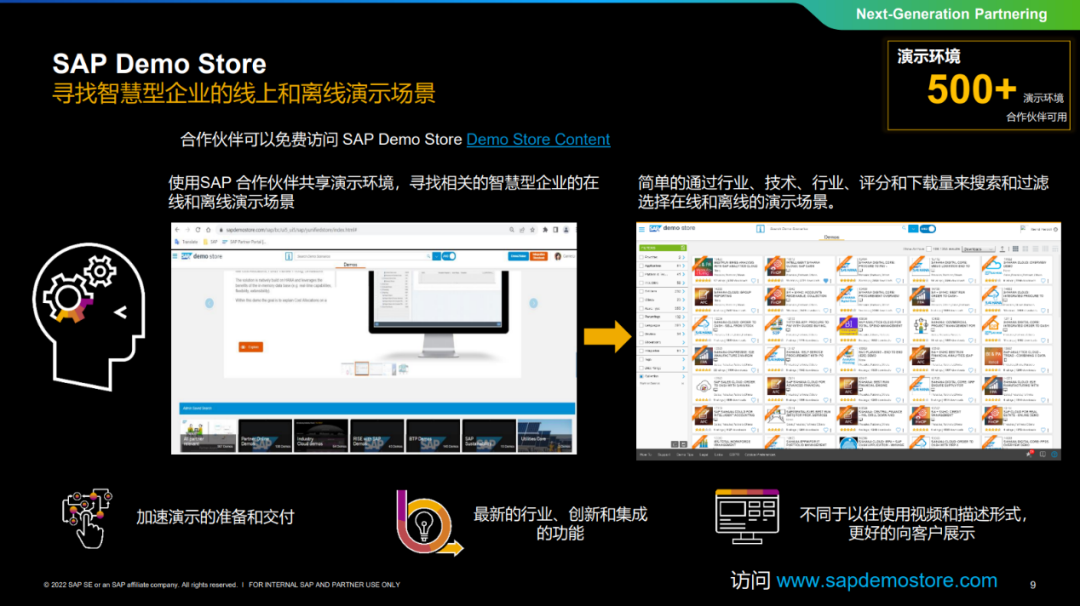Click info icon in demo grid header
The height and width of the screenshot is (606, 1080).
click(x=760, y=229)
